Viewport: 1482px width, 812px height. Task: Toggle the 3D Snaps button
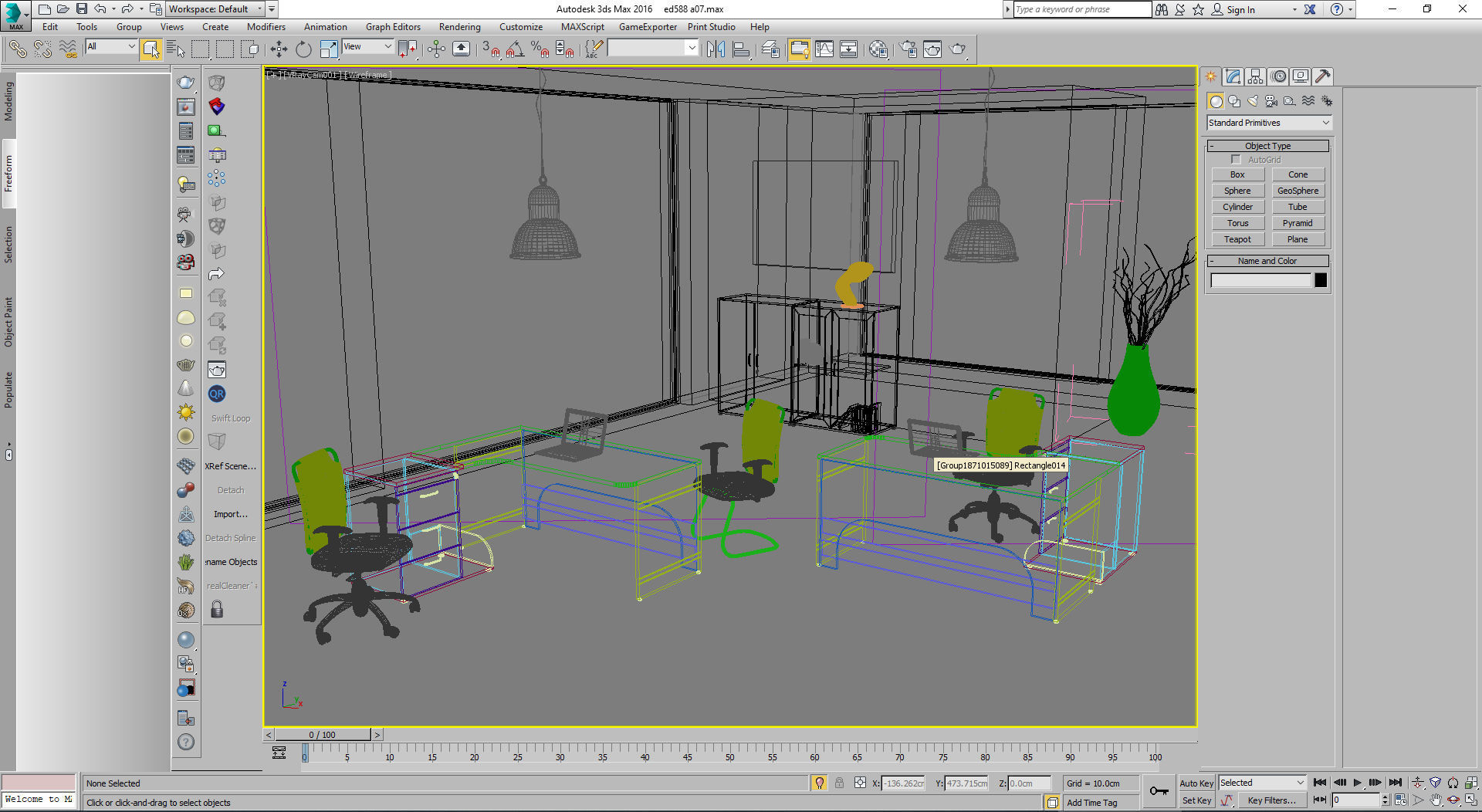pyautogui.click(x=490, y=49)
